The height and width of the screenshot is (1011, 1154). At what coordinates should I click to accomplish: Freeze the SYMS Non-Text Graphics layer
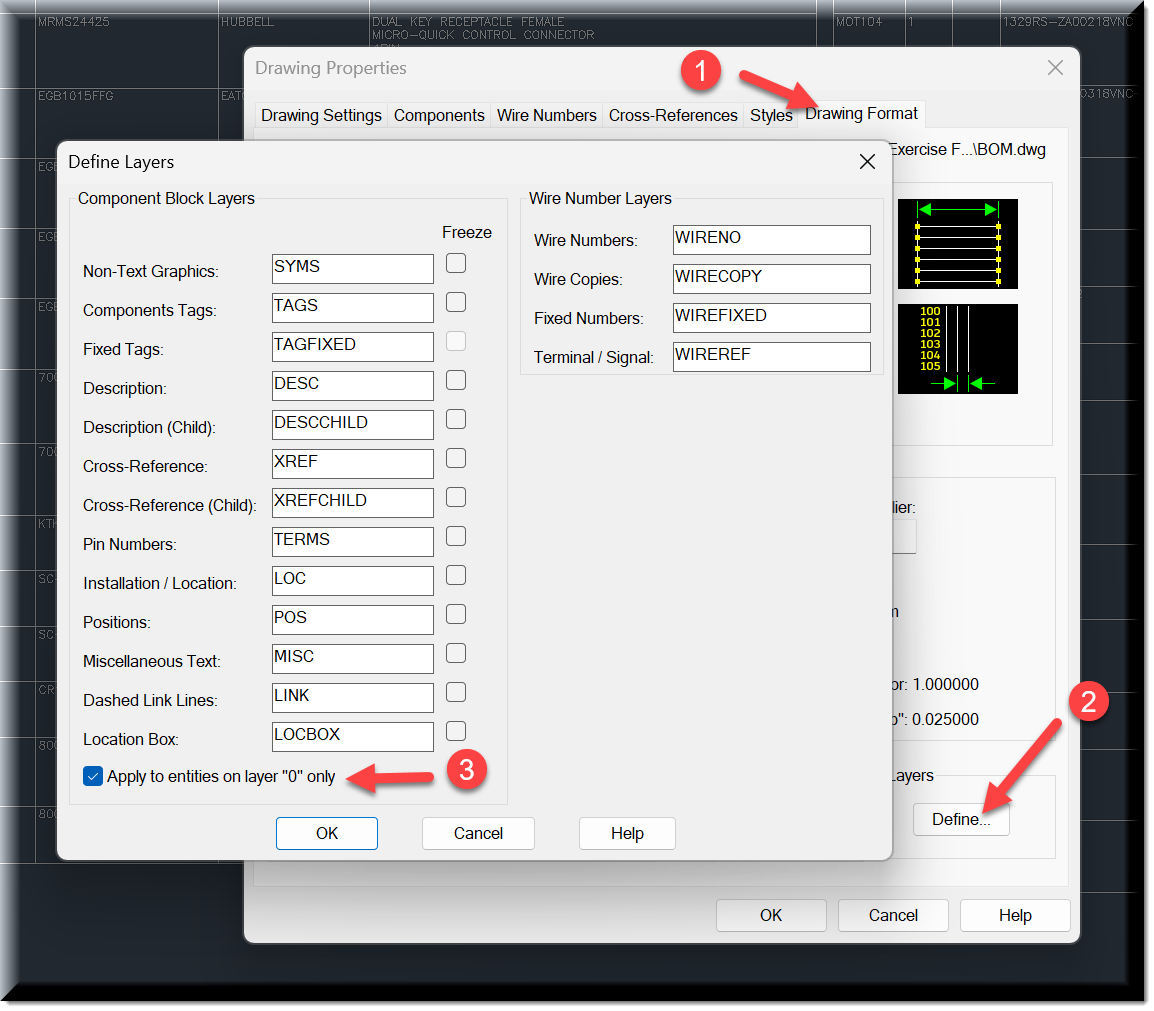coord(455,263)
